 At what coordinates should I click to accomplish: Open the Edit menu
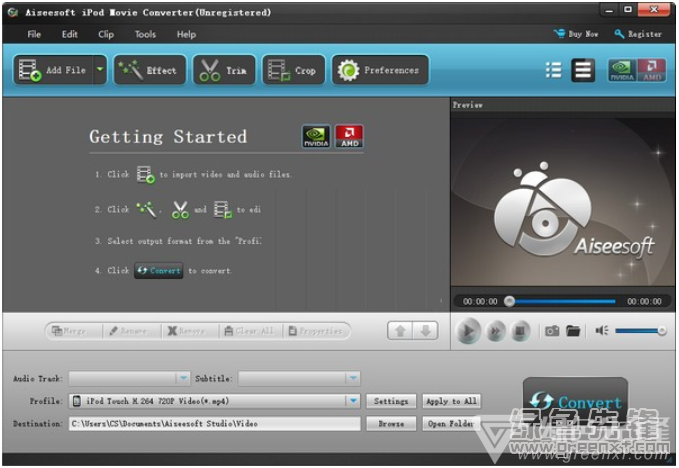point(69,34)
